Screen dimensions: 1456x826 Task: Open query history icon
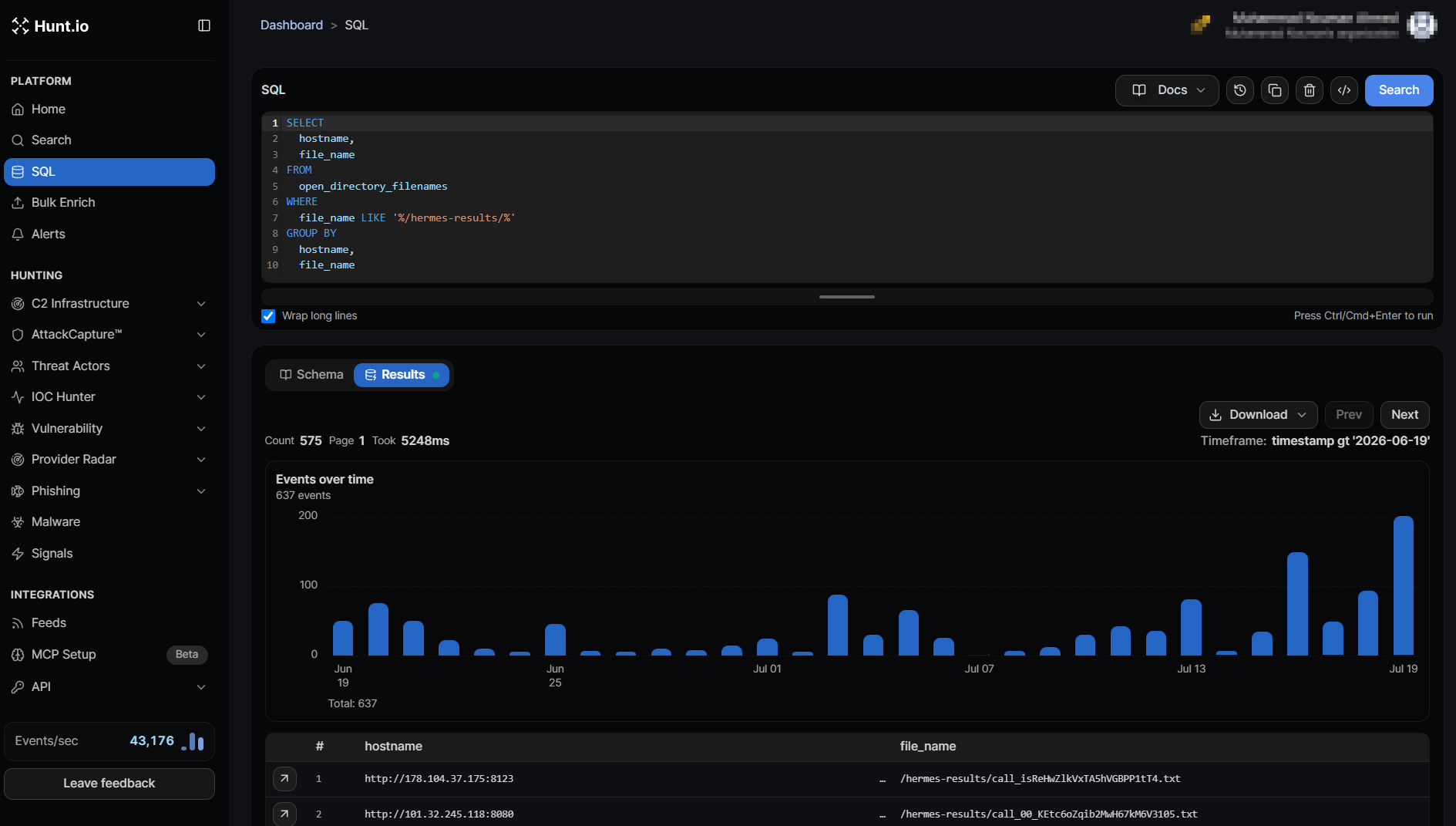1240,90
